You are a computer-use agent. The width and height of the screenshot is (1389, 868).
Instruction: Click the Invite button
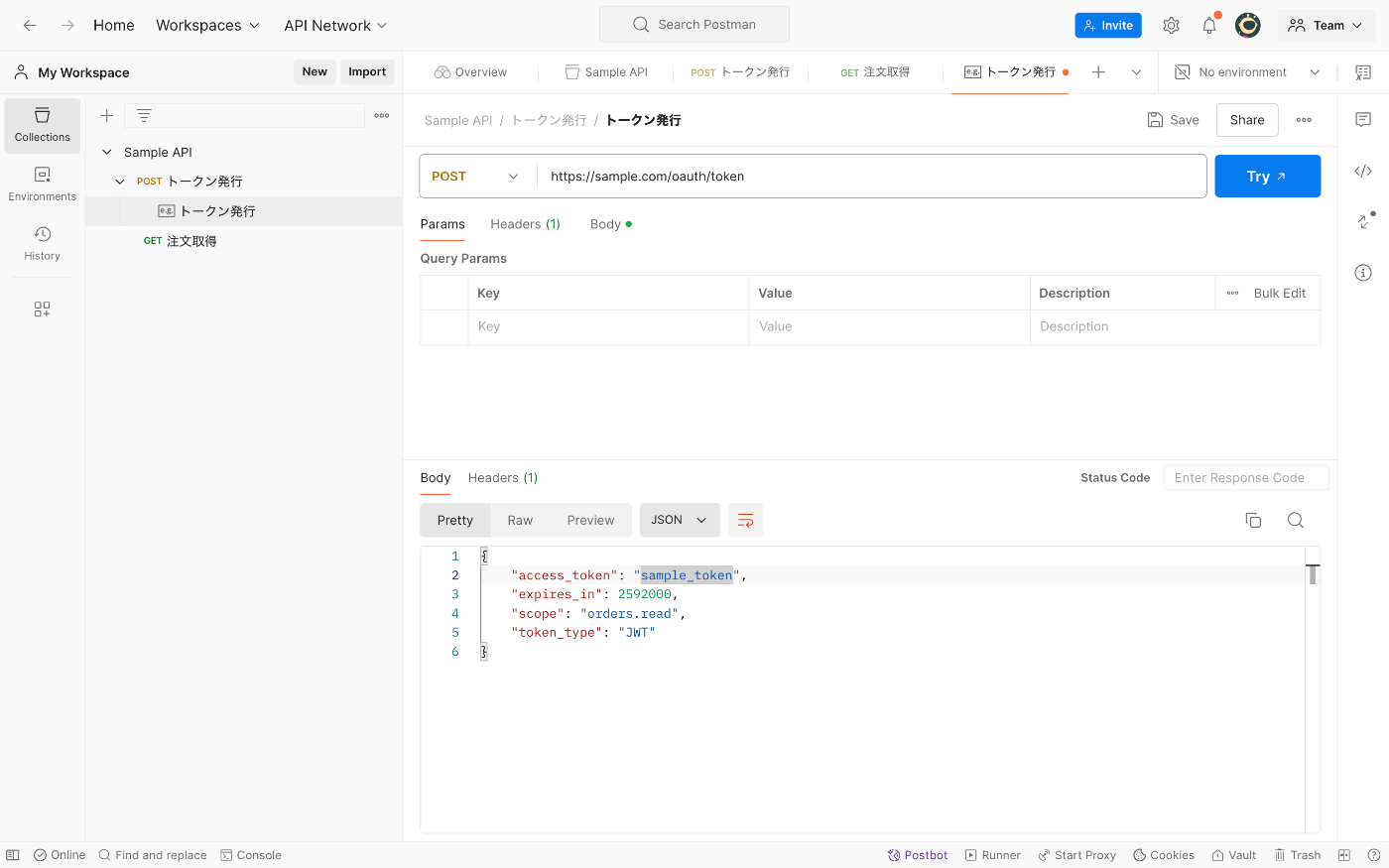[x=1108, y=26]
